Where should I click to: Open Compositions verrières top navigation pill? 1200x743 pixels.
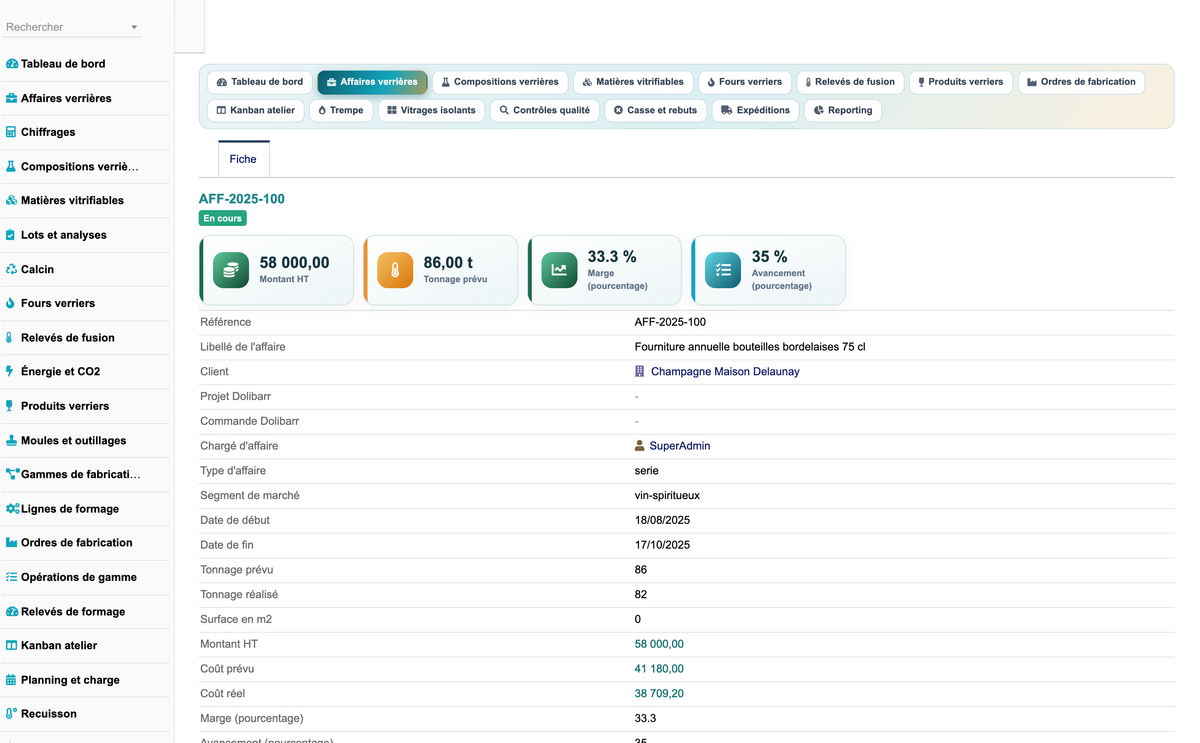click(x=500, y=82)
